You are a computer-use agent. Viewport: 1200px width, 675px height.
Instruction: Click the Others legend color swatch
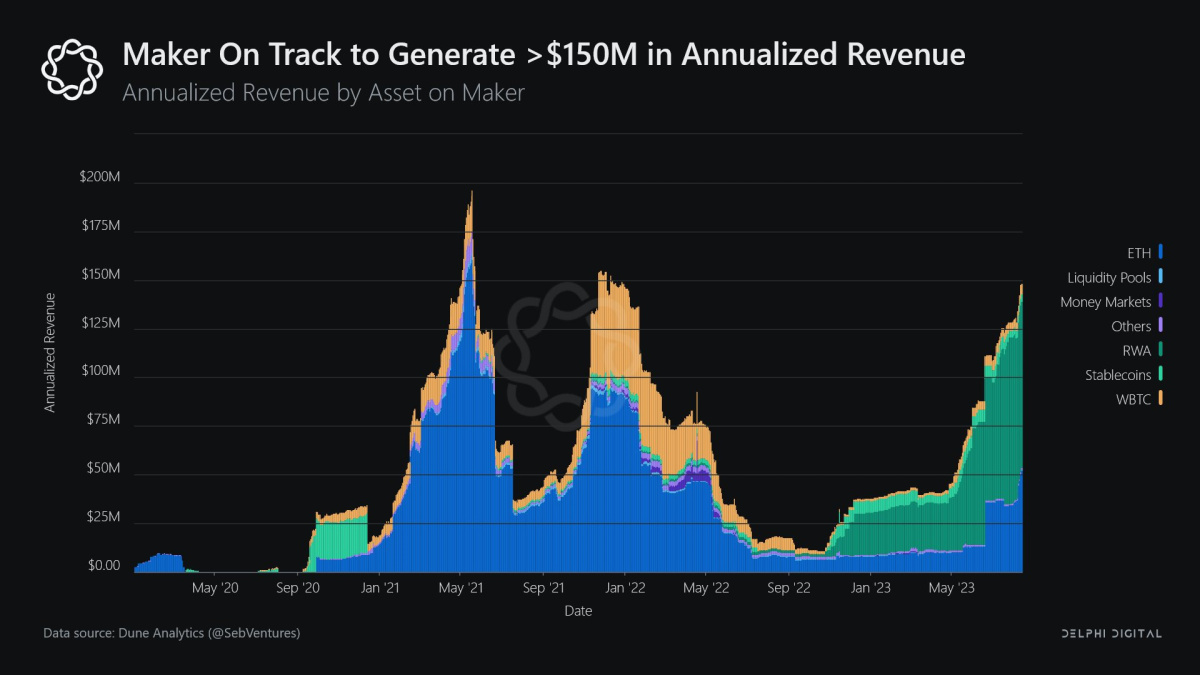pyautogui.click(x=1161, y=326)
